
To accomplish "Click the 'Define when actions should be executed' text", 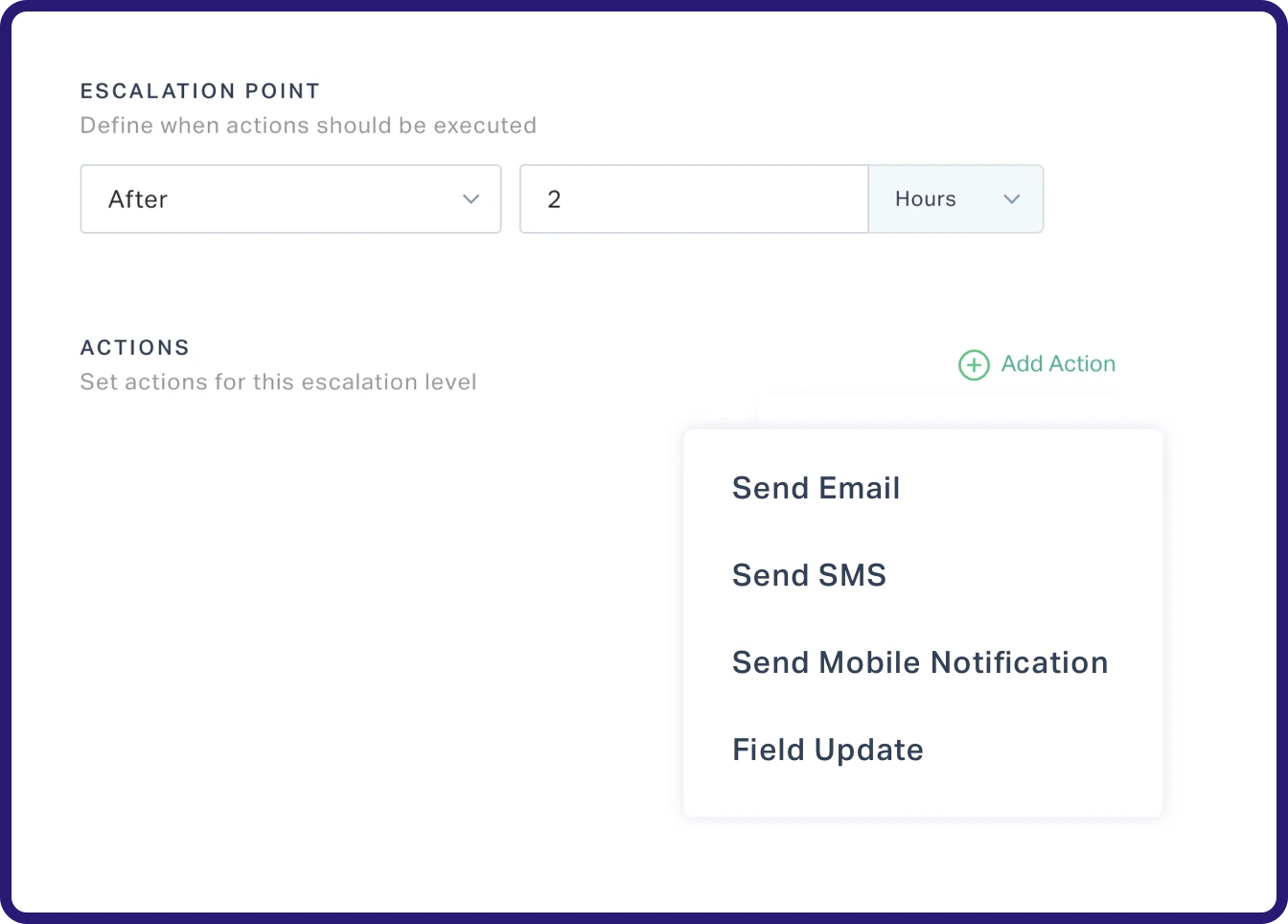I will click(308, 126).
